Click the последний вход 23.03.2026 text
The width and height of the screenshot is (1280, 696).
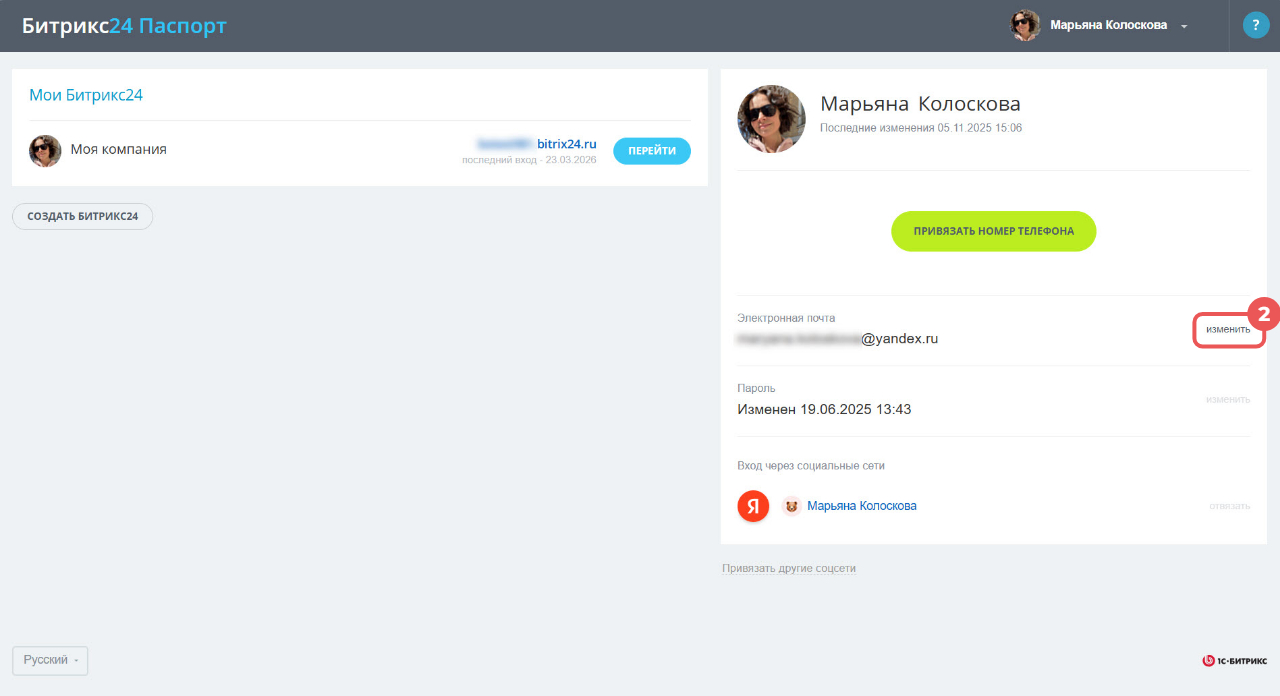pyautogui.click(x=529, y=160)
